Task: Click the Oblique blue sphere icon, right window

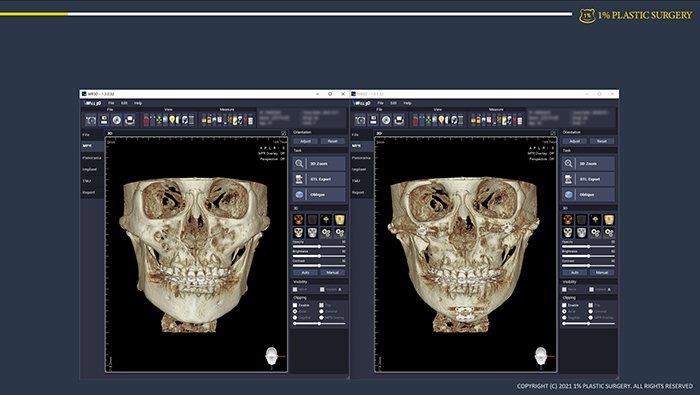Action: click(568, 195)
